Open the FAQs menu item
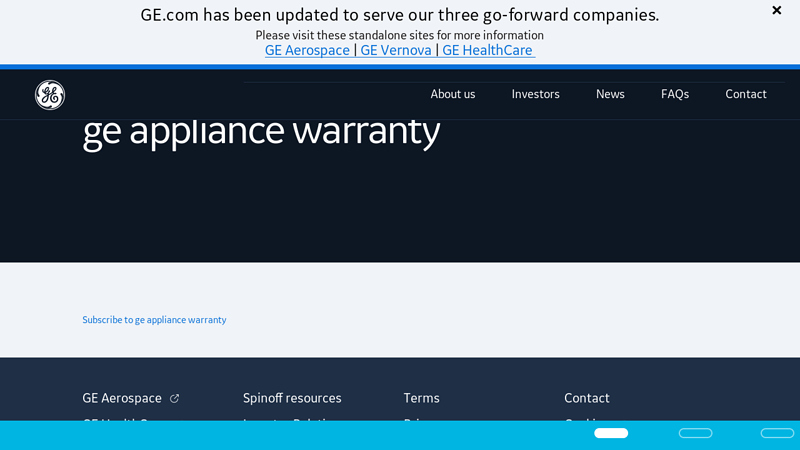Image resolution: width=800 pixels, height=450 pixels. tap(675, 94)
